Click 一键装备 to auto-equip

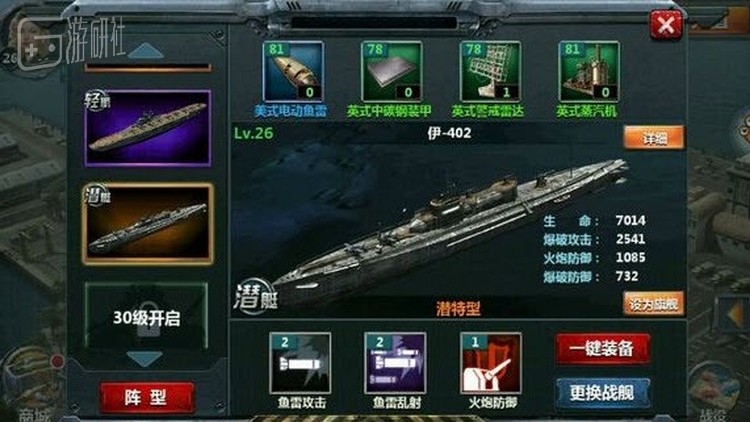click(x=603, y=348)
